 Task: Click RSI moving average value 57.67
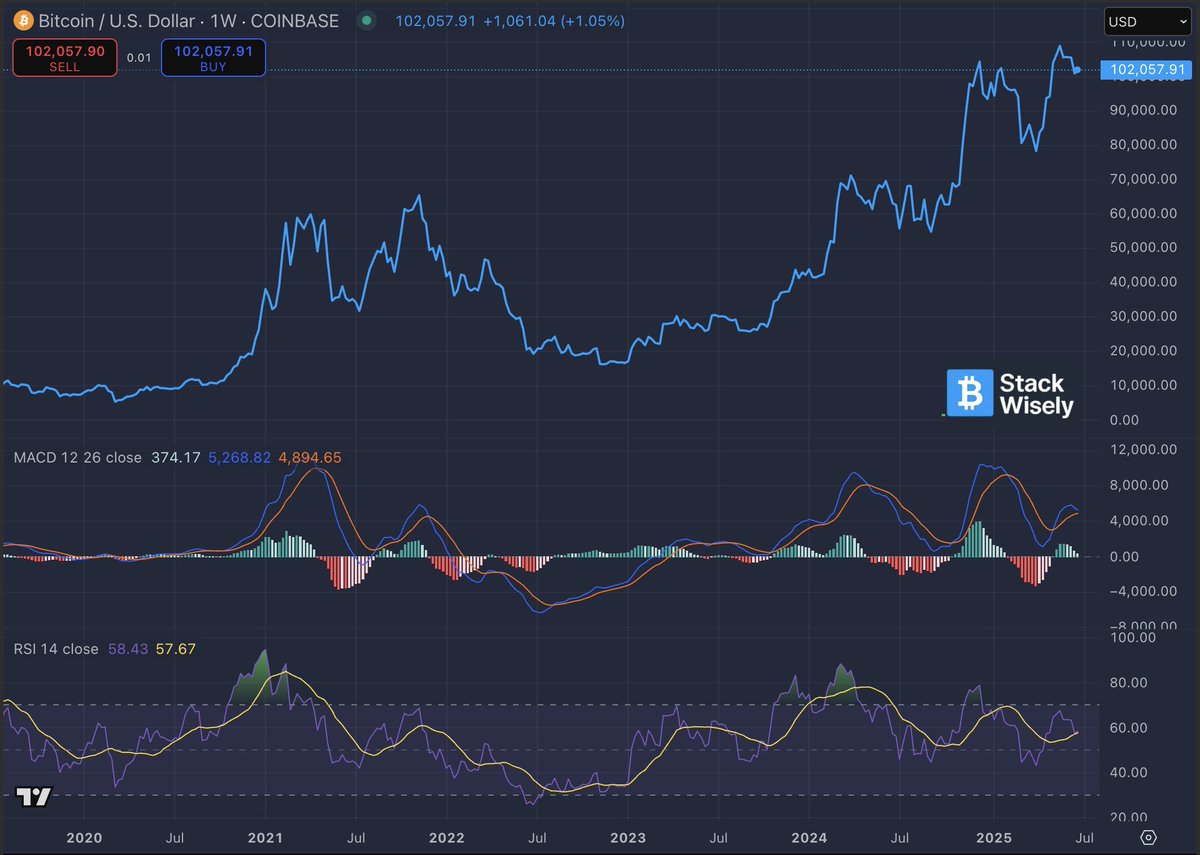click(175, 649)
